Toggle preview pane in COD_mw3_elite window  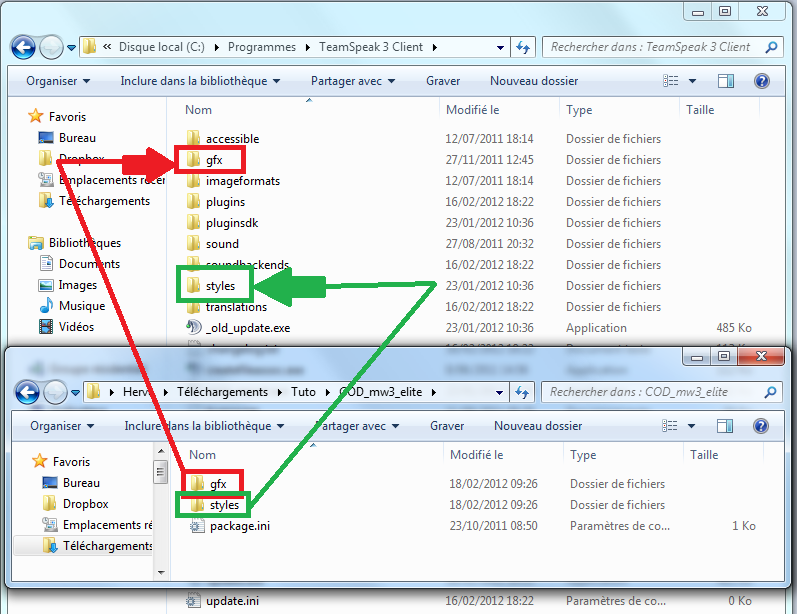pos(725,426)
